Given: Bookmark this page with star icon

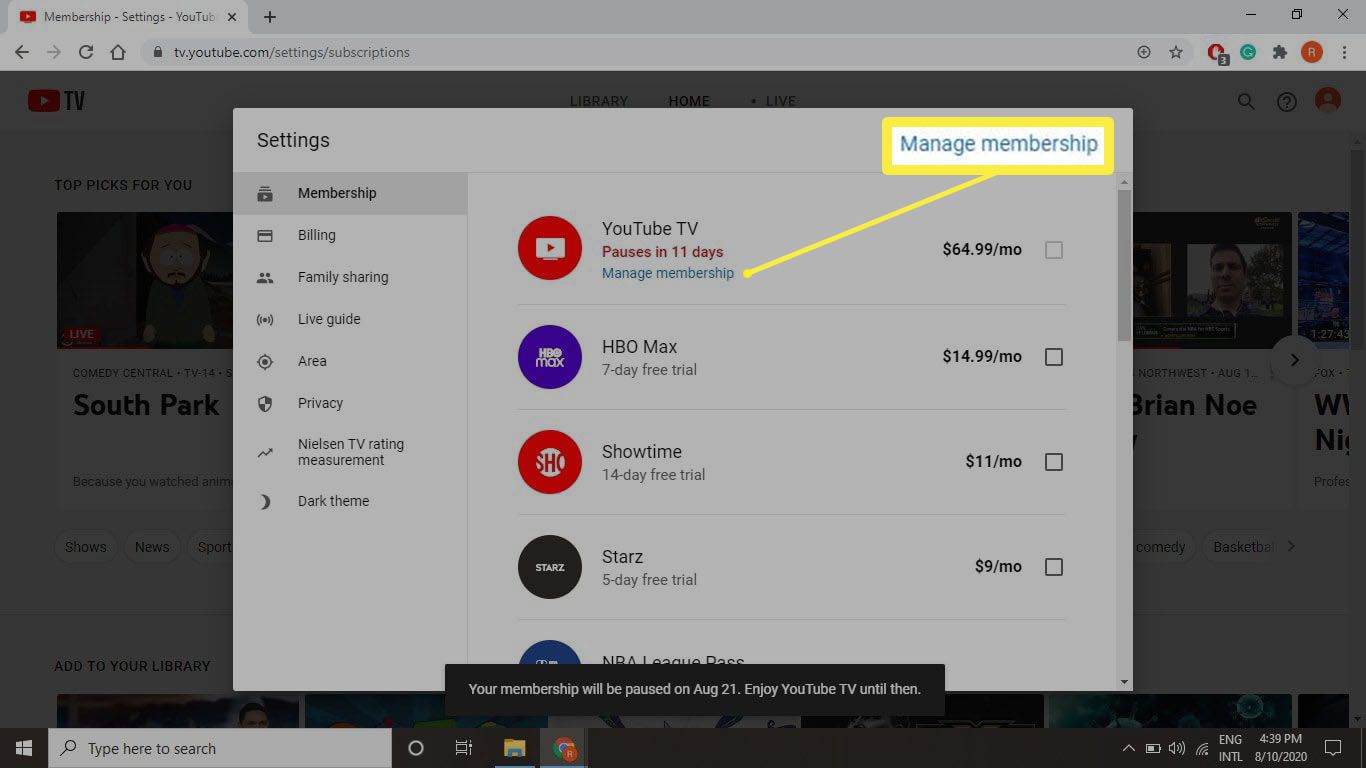Looking at the screenshot, I should click(1176, 52).
